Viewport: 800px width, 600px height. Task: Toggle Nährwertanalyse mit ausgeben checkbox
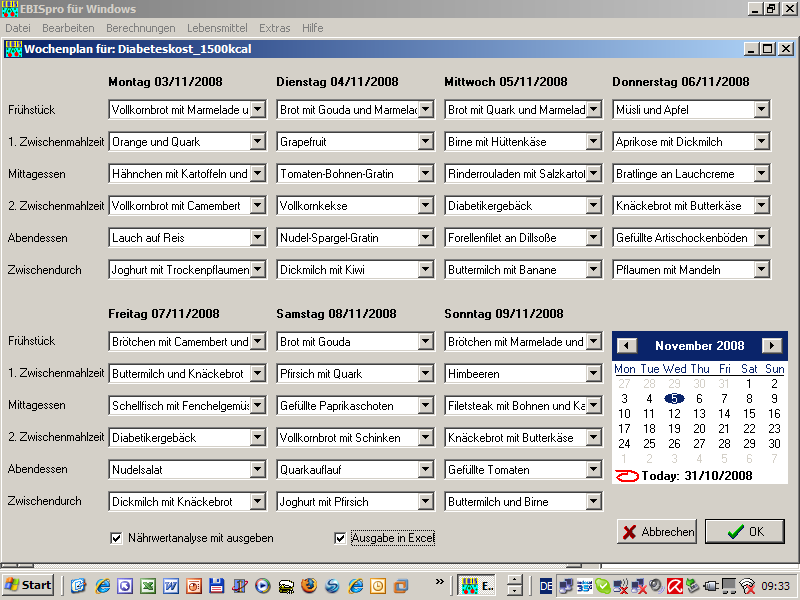(116, 538)
